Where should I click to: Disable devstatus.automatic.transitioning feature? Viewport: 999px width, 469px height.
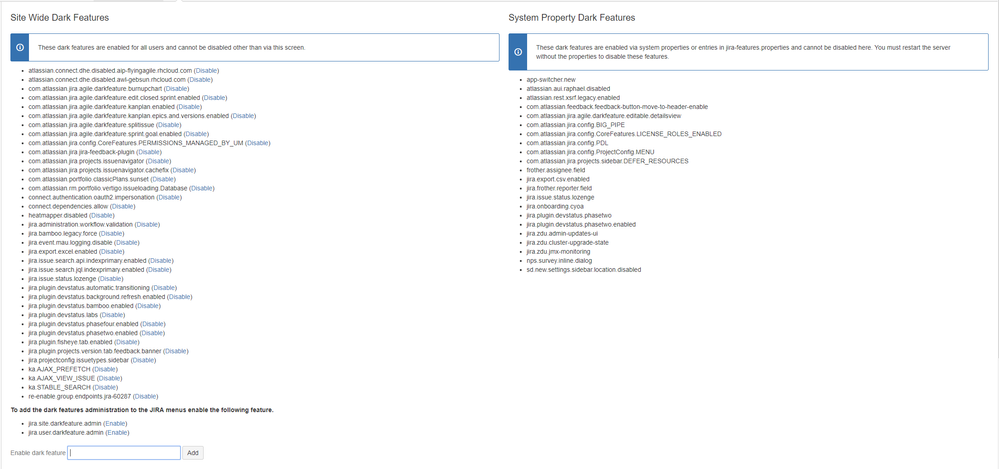click(164, 288)
